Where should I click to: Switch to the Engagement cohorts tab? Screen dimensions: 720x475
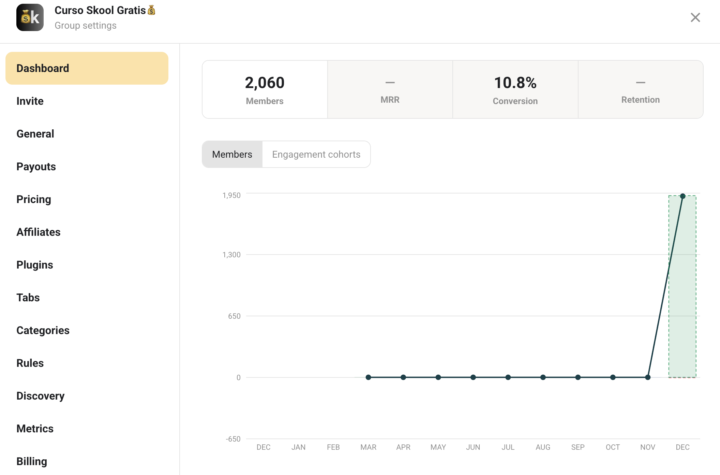point(316,154)
